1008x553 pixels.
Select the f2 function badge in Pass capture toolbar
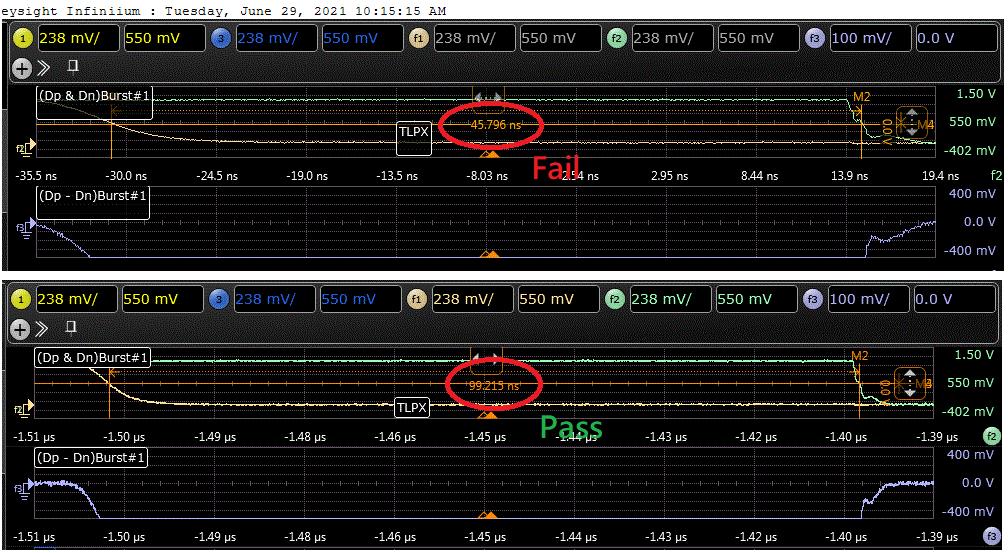click(x=618, y=299)
